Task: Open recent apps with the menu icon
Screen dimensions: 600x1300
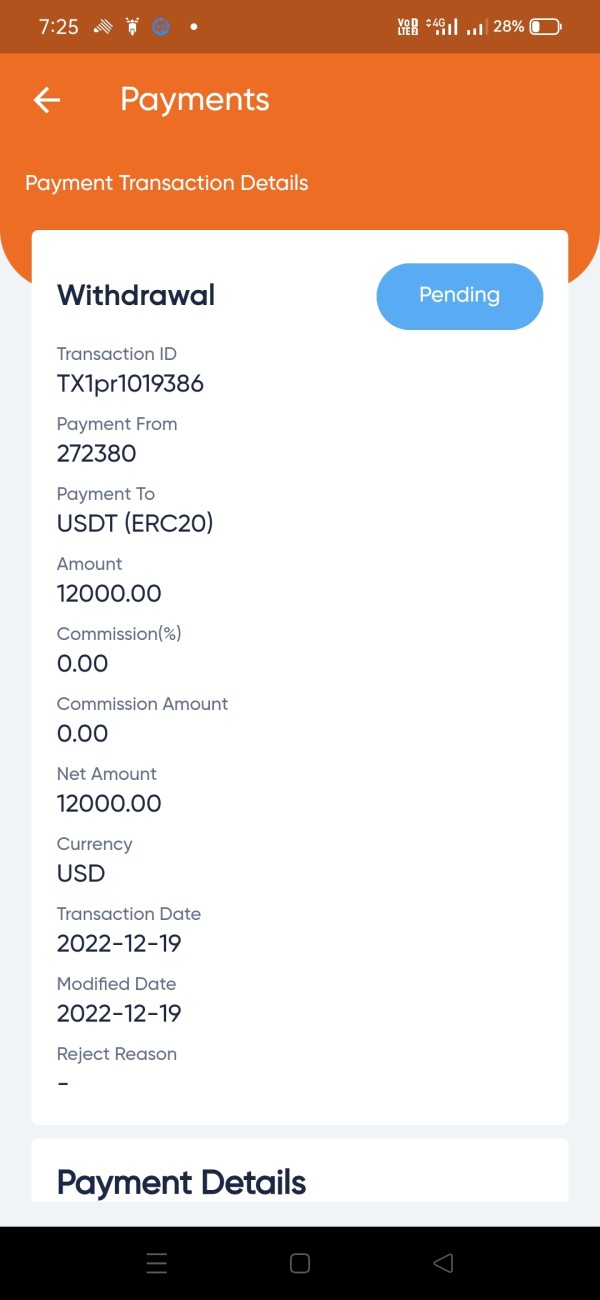Action: point(157,1263)
